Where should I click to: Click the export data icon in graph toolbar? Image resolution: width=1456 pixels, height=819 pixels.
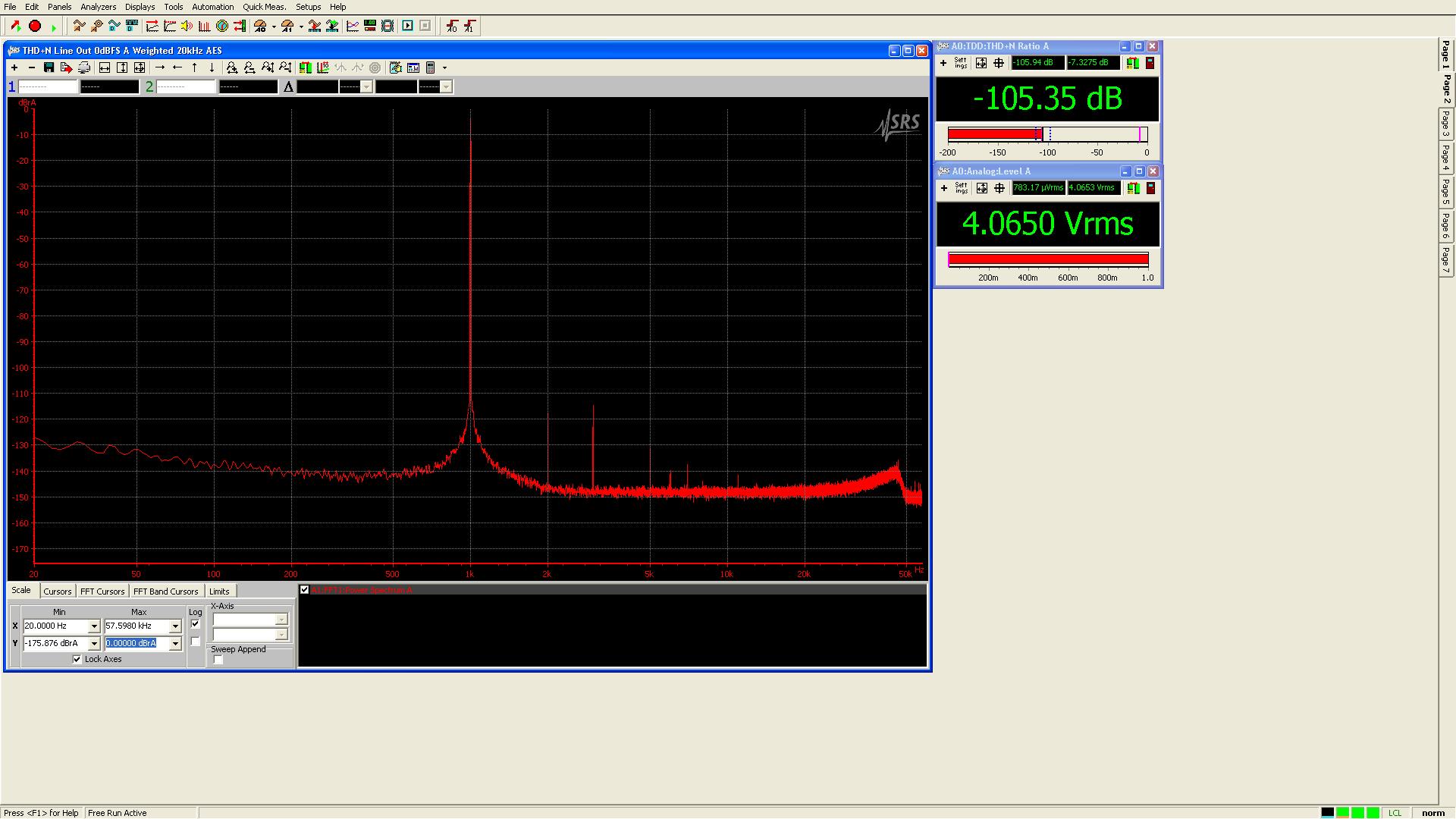point(66,67)
